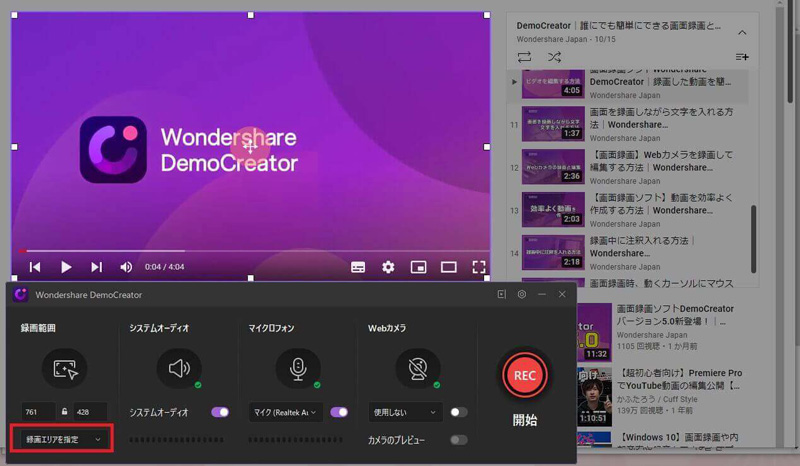Open playlist video 11 about adding text
The height and width of the screenshot is (466, 800).
tap(628, 124)
